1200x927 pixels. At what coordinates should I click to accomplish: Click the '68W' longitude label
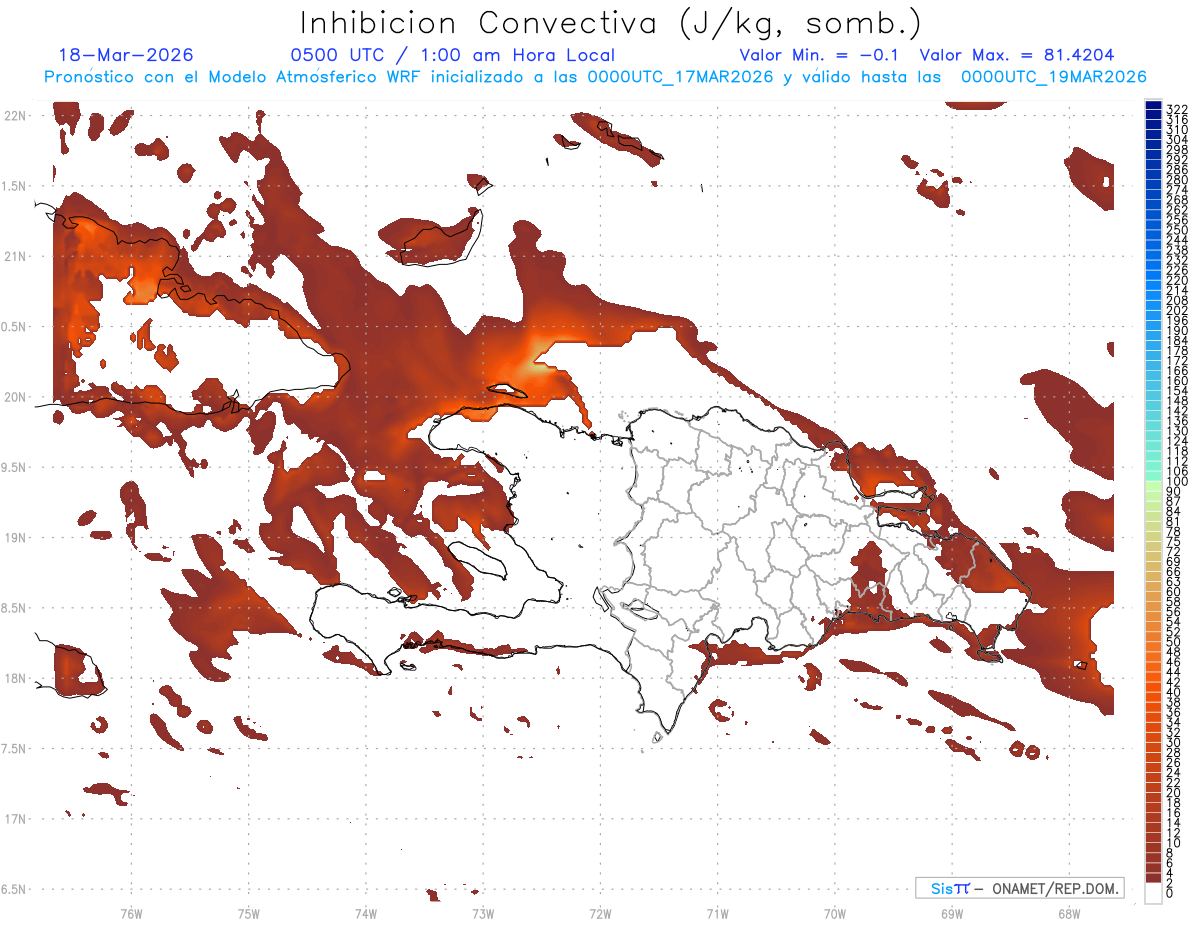click(1068, 913)
